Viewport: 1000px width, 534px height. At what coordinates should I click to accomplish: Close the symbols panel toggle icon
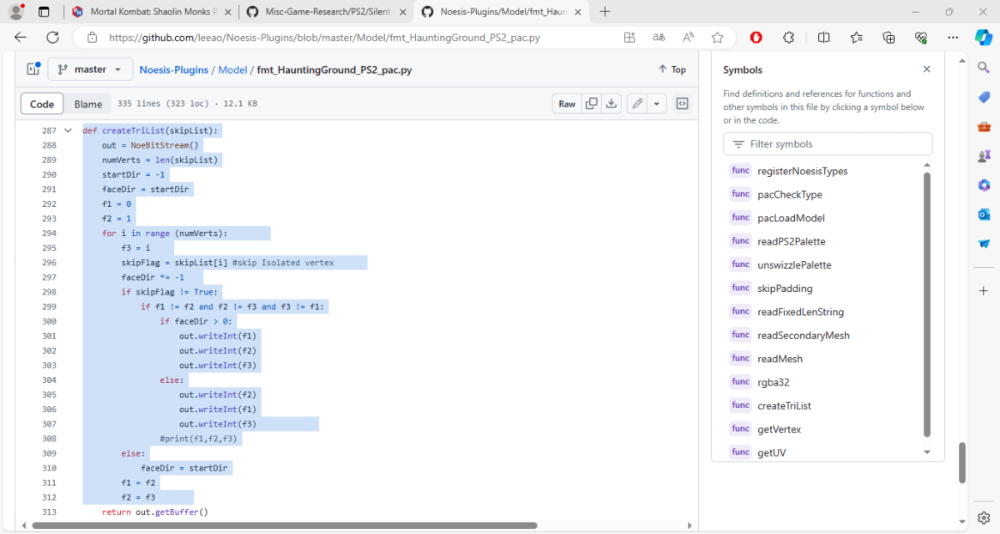(682, 104)
